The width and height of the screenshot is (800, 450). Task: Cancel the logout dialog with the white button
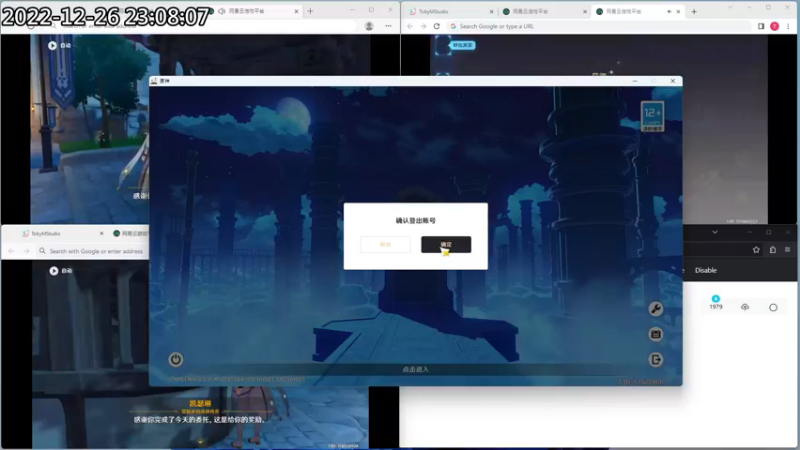(385, 244)
